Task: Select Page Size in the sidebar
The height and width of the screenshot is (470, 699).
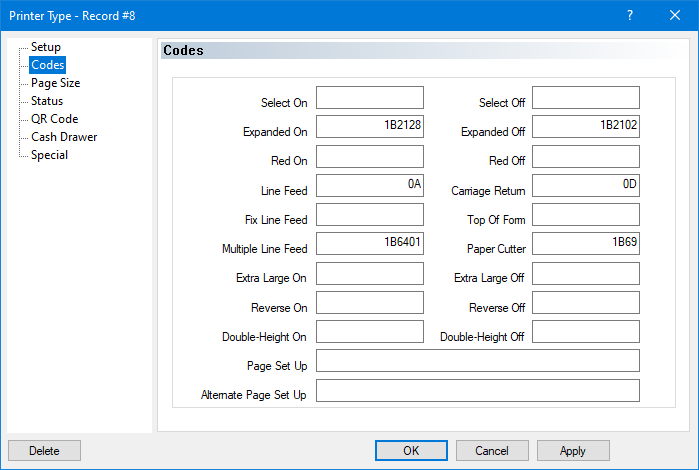Action: (x=55, y=83)
